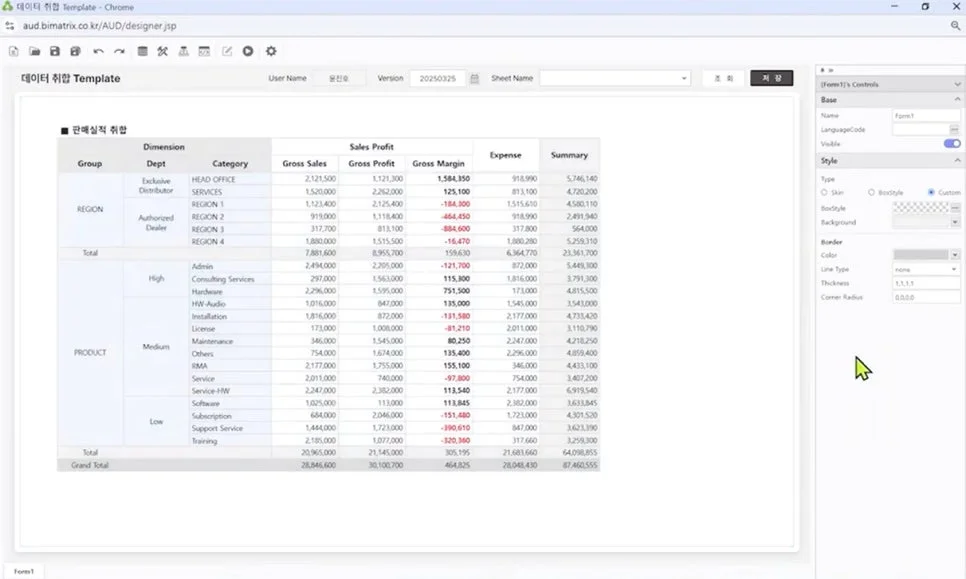Click the dark 저장 save button

[x=771, y=78]
